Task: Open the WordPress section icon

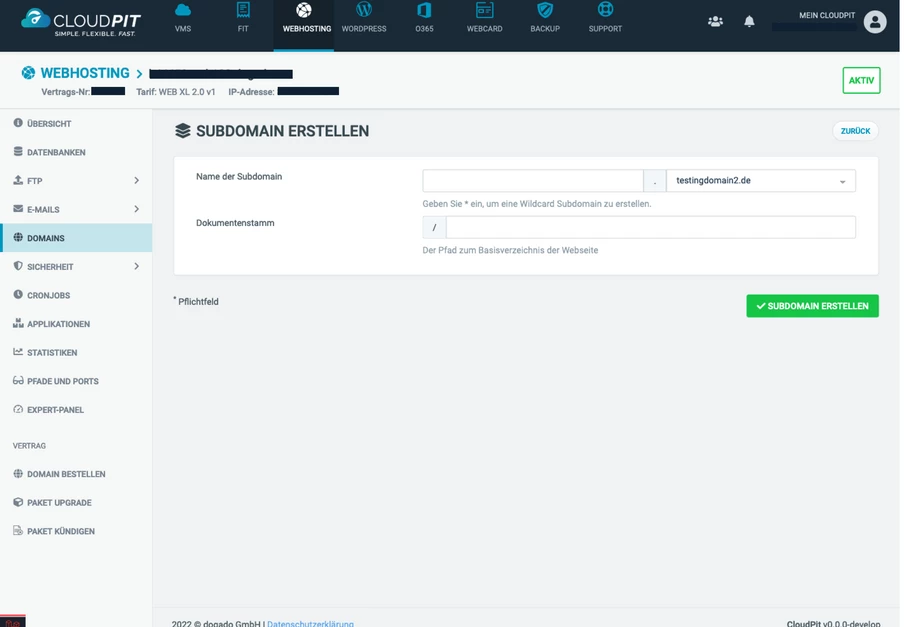Action: [x=364, y=11]
